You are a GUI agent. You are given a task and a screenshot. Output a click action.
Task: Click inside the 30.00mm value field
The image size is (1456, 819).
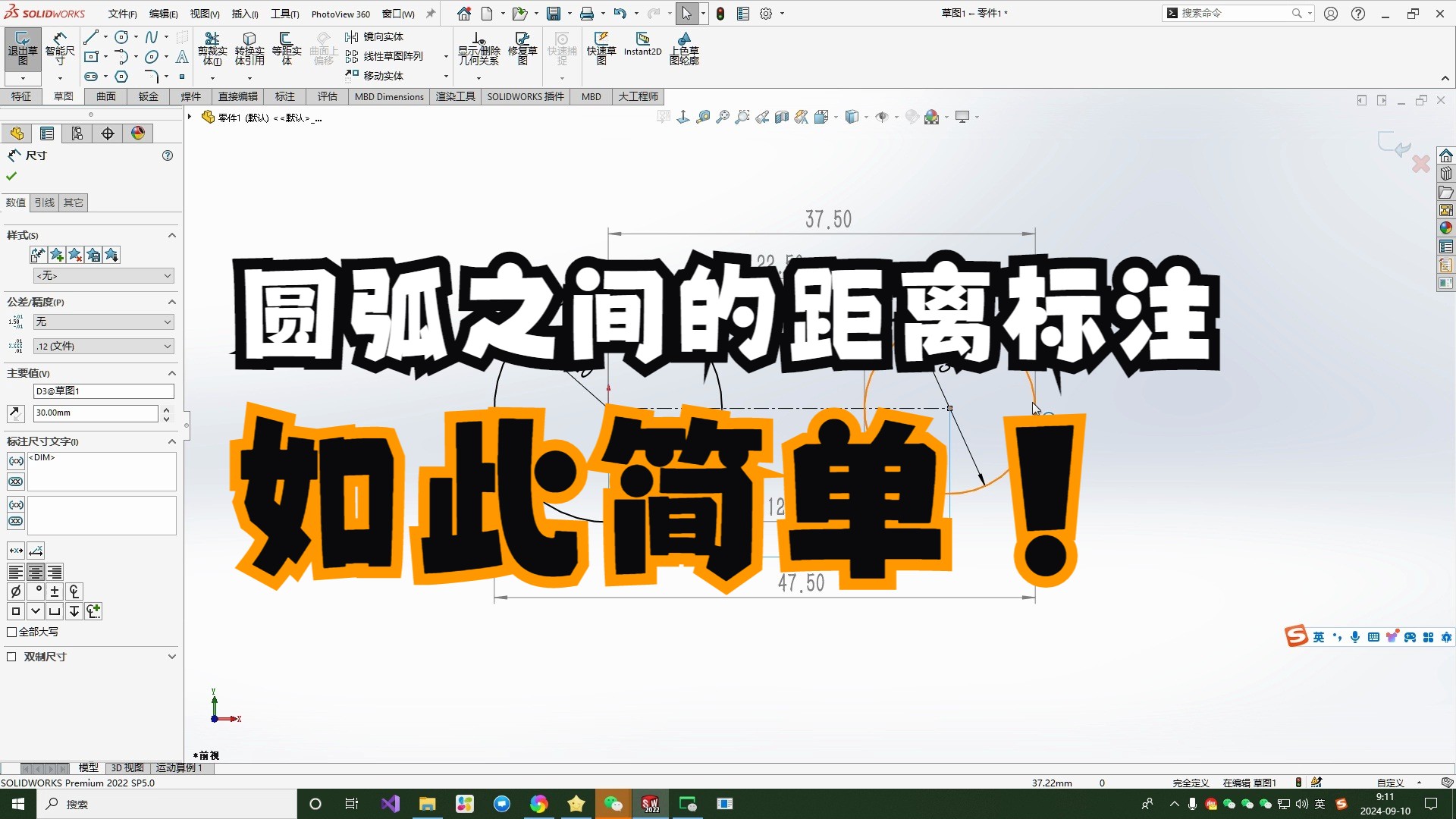(x=95, y=413)
